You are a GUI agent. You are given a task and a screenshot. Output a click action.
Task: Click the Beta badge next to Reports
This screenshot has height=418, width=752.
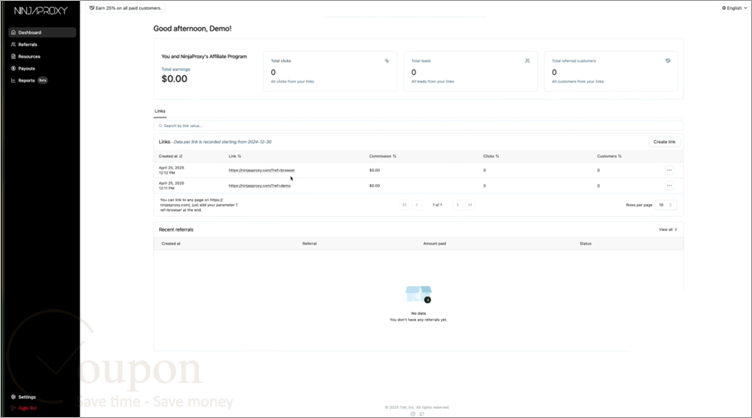[43, 81]
